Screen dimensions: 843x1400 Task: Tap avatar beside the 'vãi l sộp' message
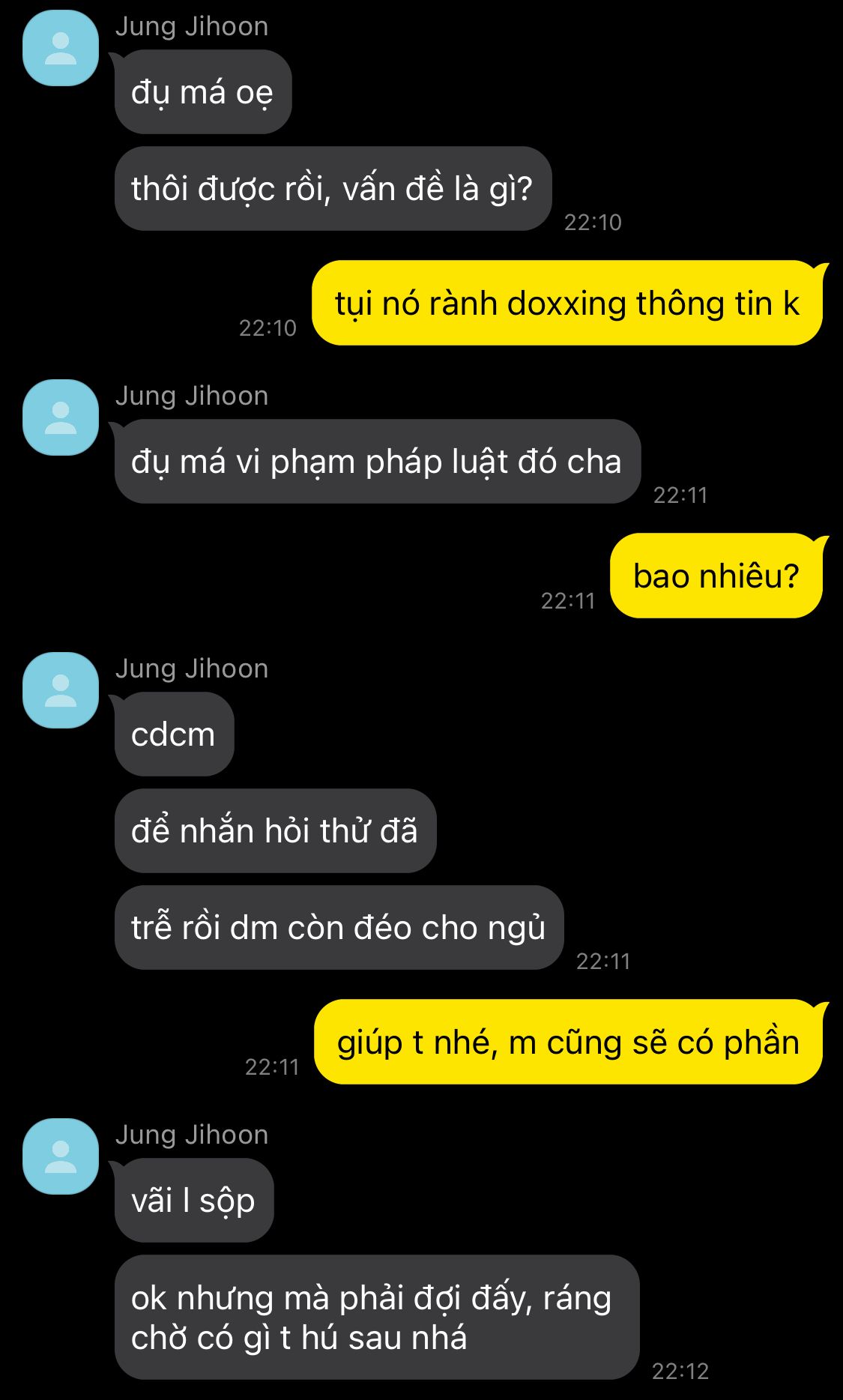pyautogui.click(x=61, y=1156)
